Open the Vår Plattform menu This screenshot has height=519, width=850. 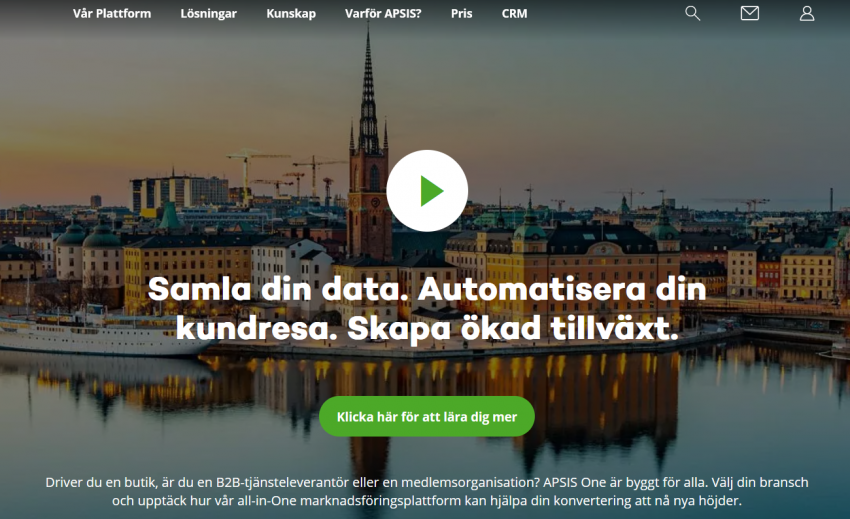point(112,14)
